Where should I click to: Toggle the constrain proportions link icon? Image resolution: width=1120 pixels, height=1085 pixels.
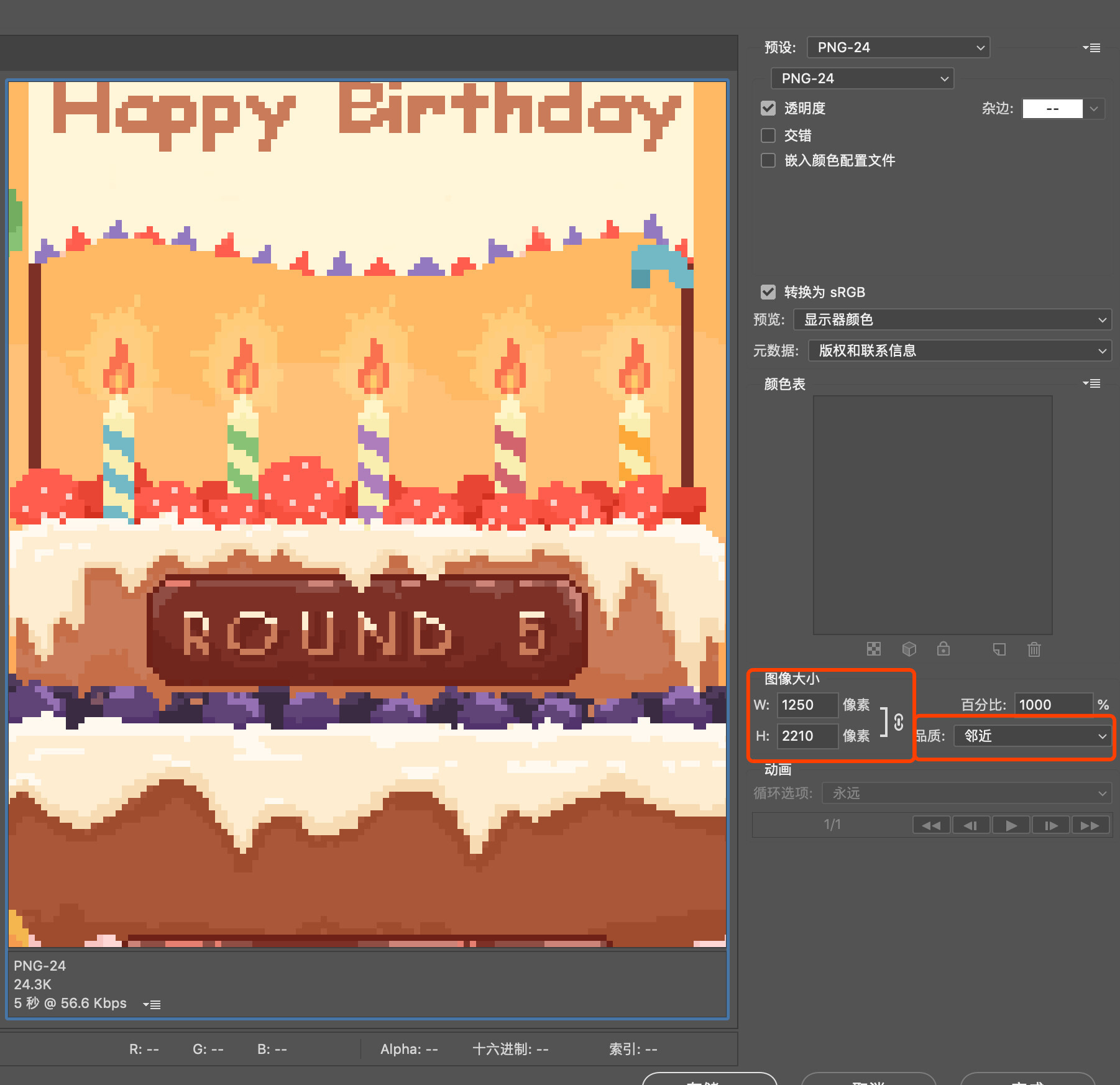pos(898,722)
